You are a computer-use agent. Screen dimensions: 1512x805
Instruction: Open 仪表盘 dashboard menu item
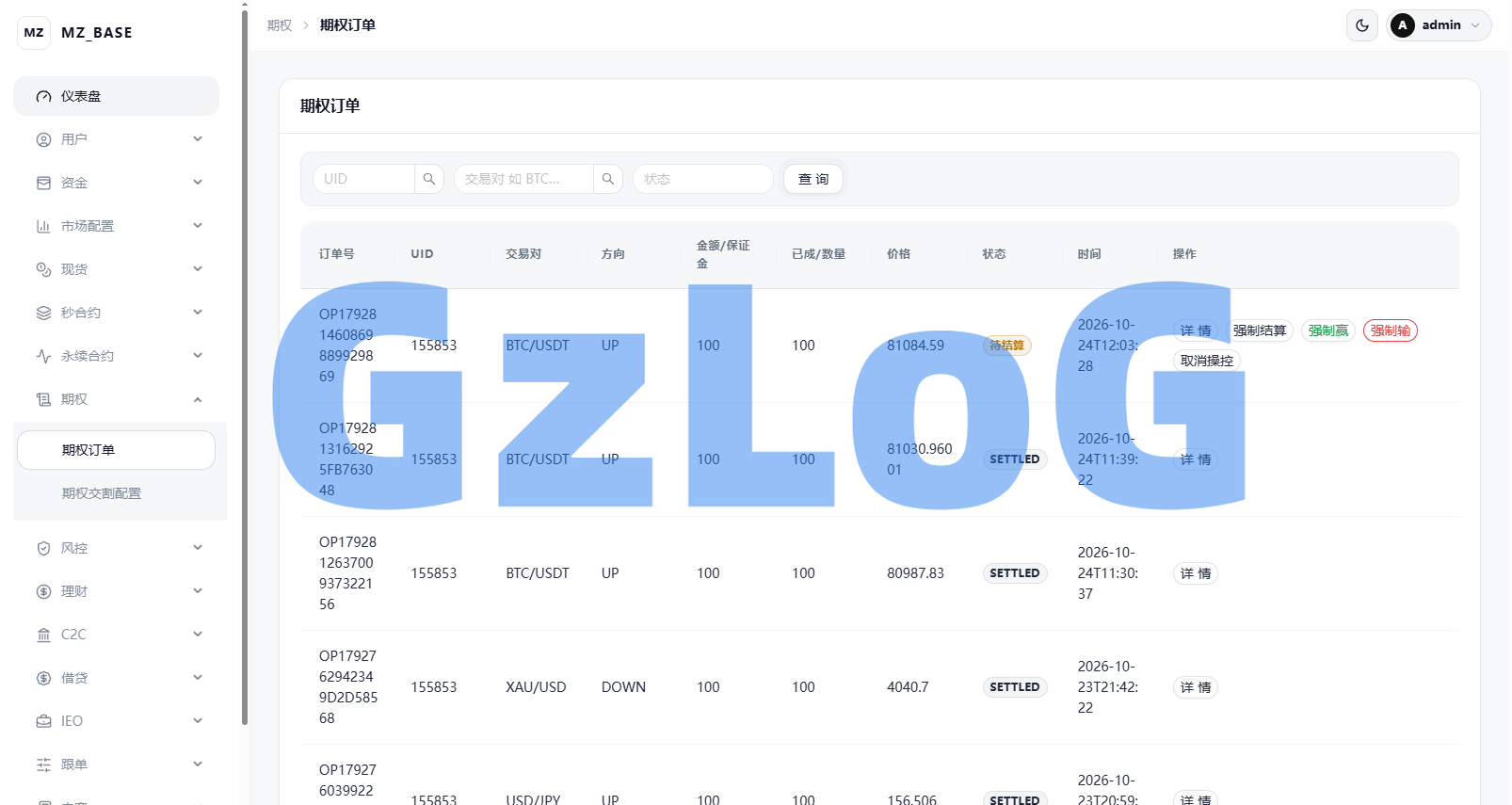coord(116,96)
